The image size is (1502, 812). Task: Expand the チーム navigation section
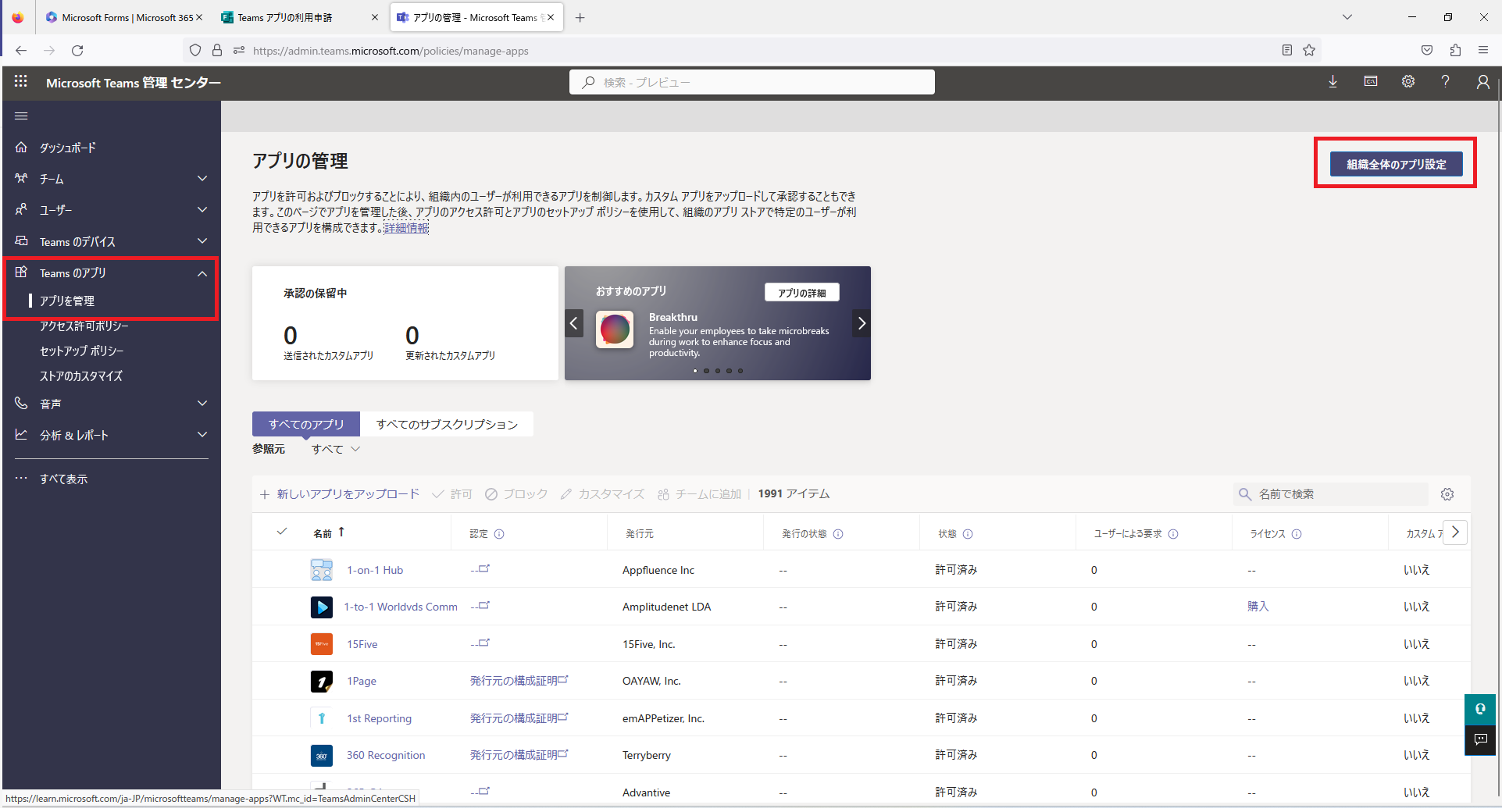(202, 179)
